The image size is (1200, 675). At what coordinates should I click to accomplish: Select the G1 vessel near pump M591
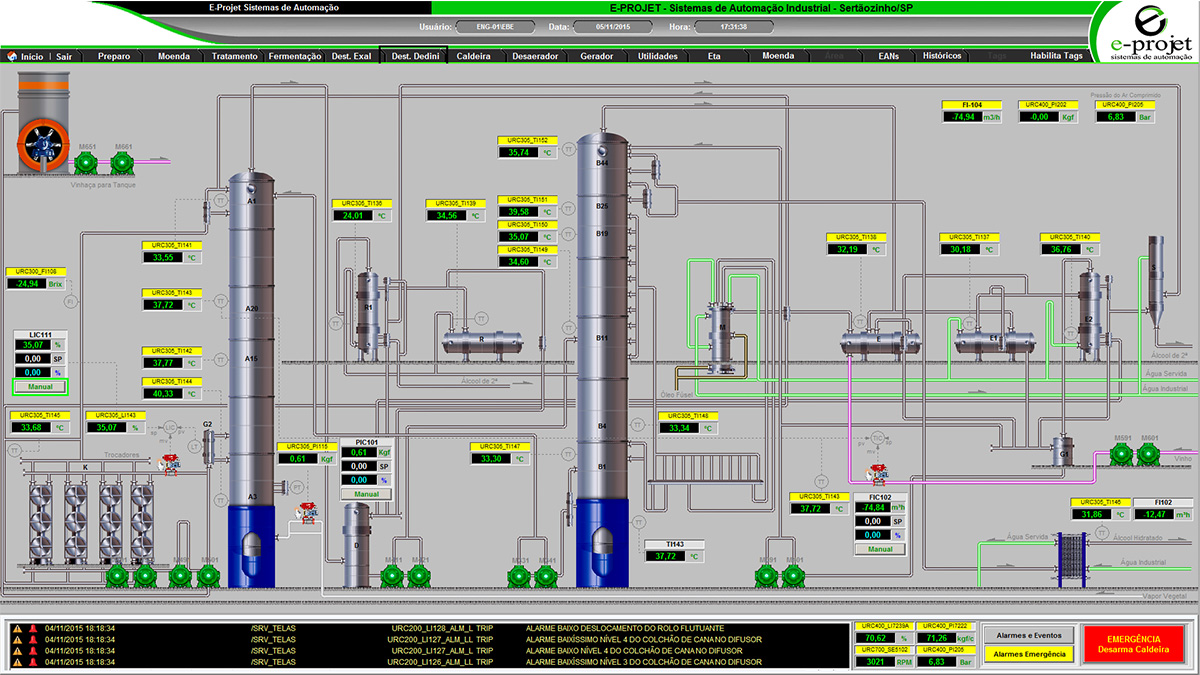click(1065, 450)
